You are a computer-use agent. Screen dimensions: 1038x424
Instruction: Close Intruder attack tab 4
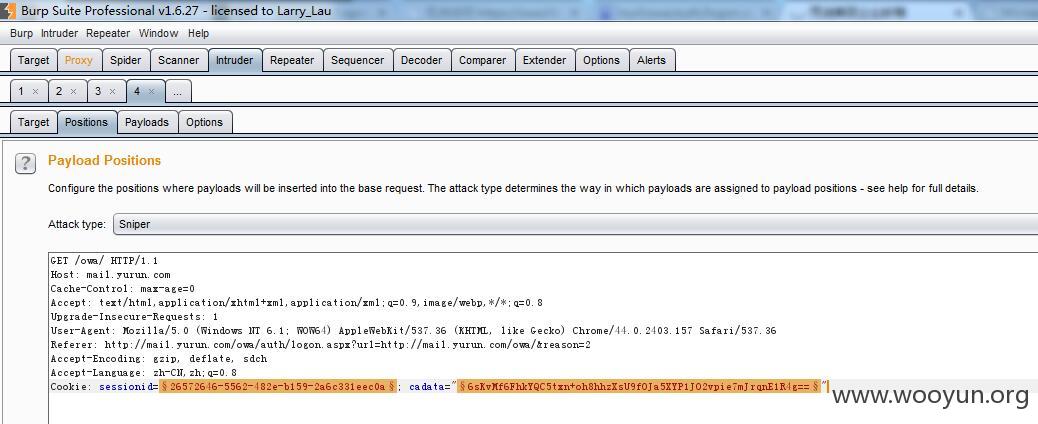(x=152, y=92)
